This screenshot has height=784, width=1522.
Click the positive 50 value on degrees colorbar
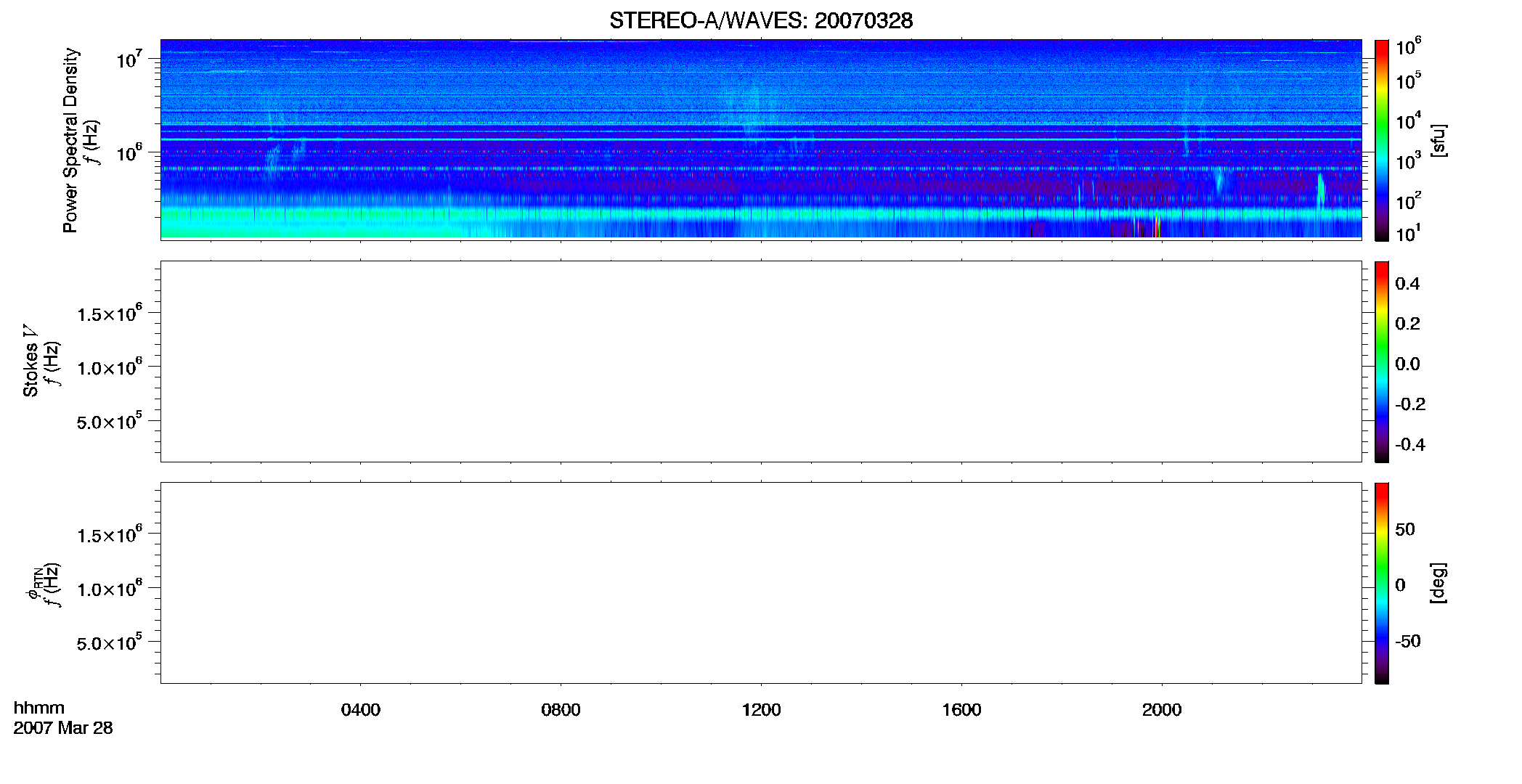click(1405, 529)
